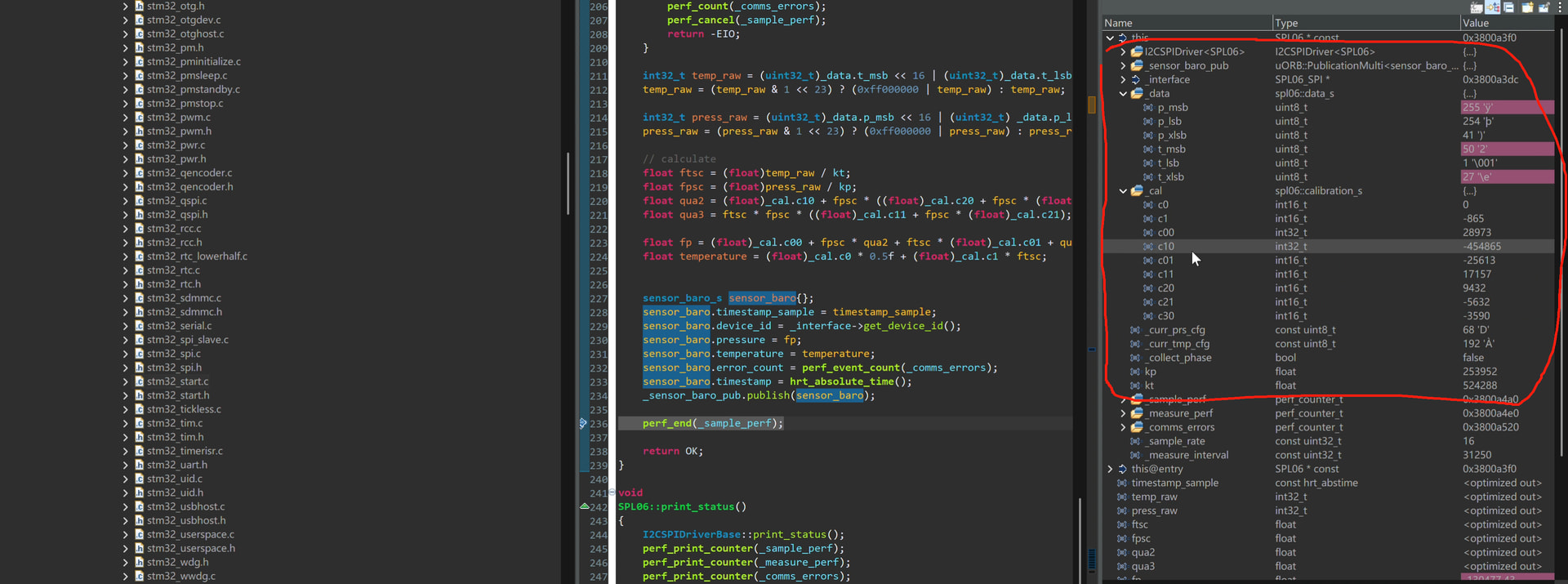1568x584 pixels.
Task: Click the stm32_spi.c file icon
Action: pyautogui.click(x=140, y=354)
